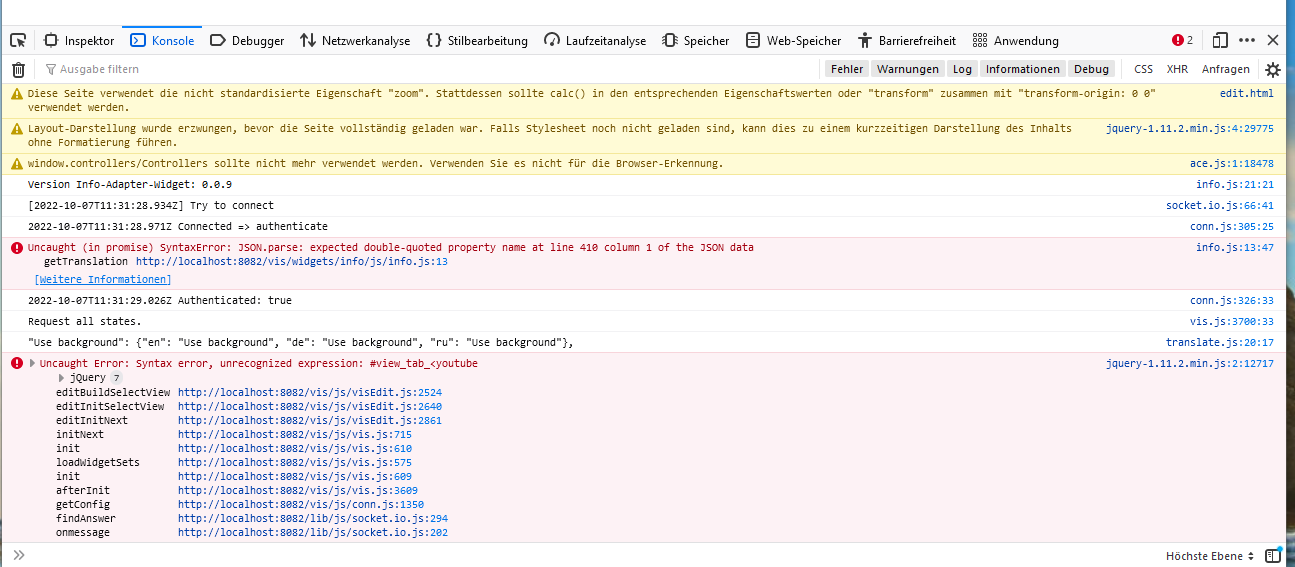Open the Stilbearbeitung tab

pos(477,41)
